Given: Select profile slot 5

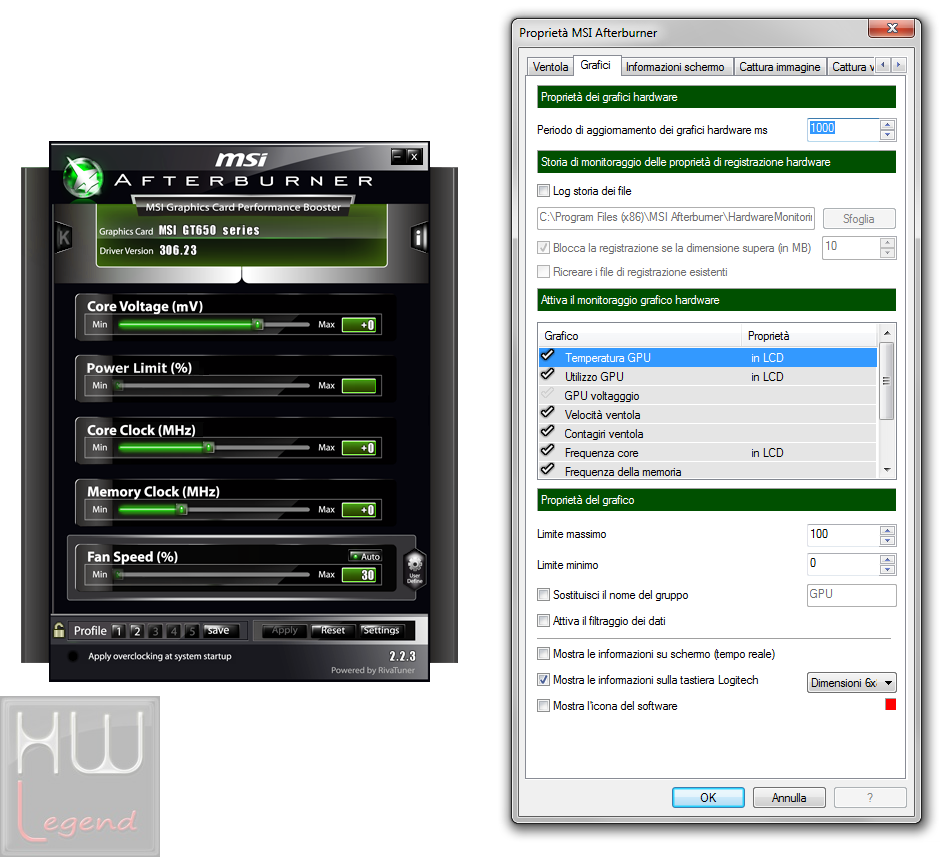Looking at the screenshot, I should click(192, 631).
